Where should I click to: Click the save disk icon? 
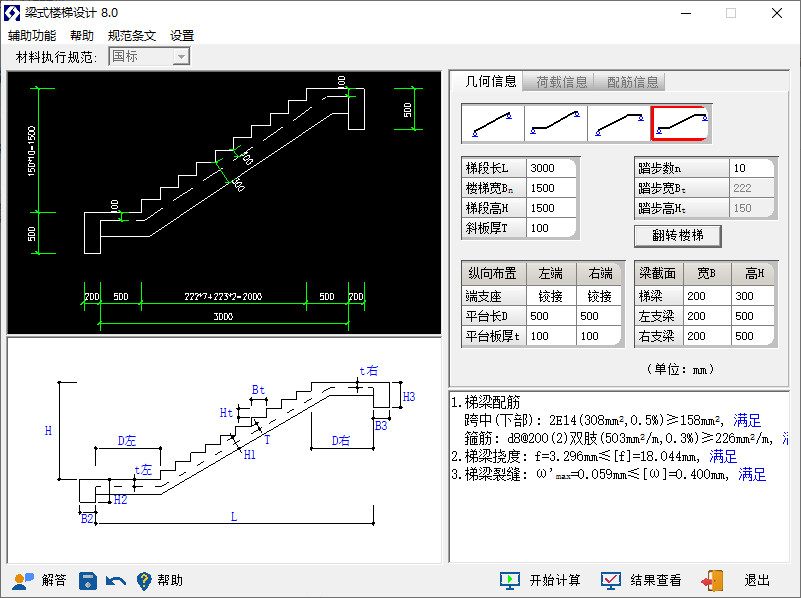[x=88, y=581]
